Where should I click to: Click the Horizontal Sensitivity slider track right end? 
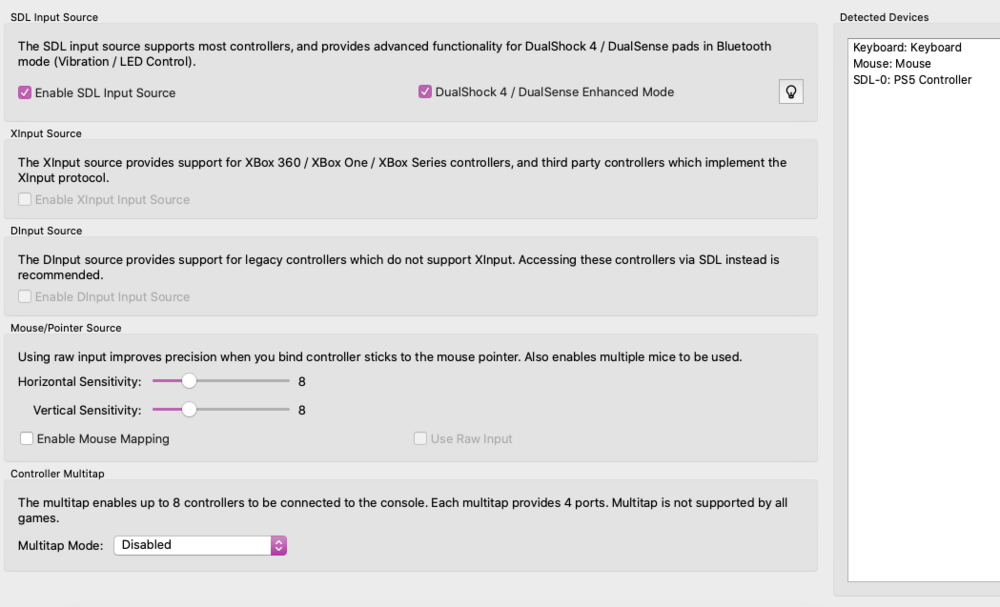click(x=287, y=381)
